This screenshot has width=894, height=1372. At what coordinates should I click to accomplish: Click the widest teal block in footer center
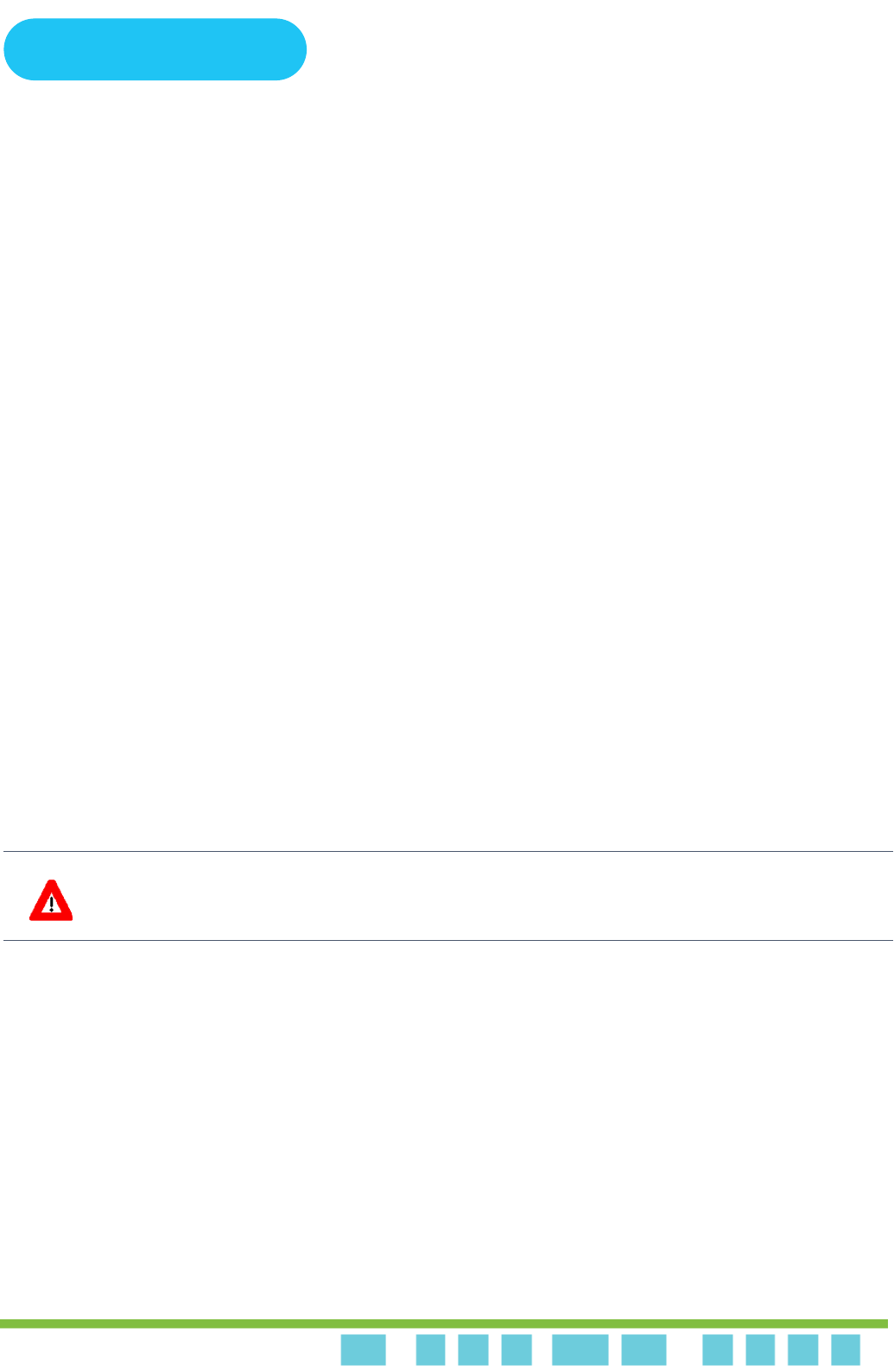(x=580, y=1350)
